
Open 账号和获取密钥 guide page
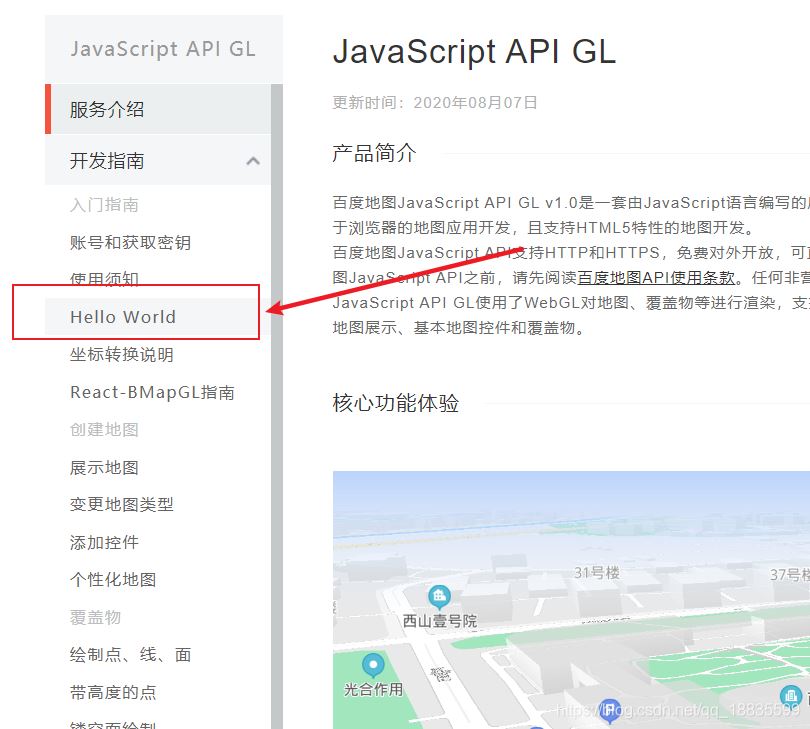pos(130,242)
